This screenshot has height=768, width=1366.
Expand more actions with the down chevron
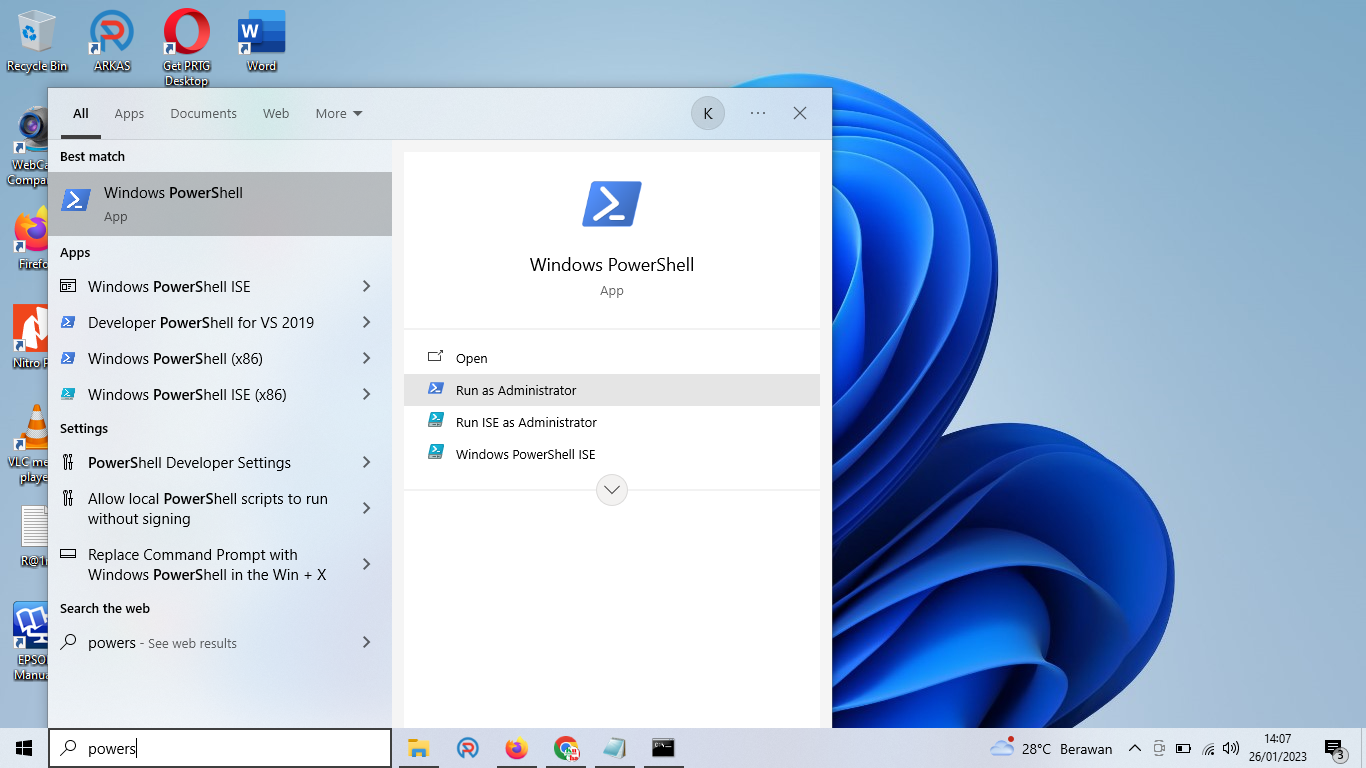click(612, 490)
